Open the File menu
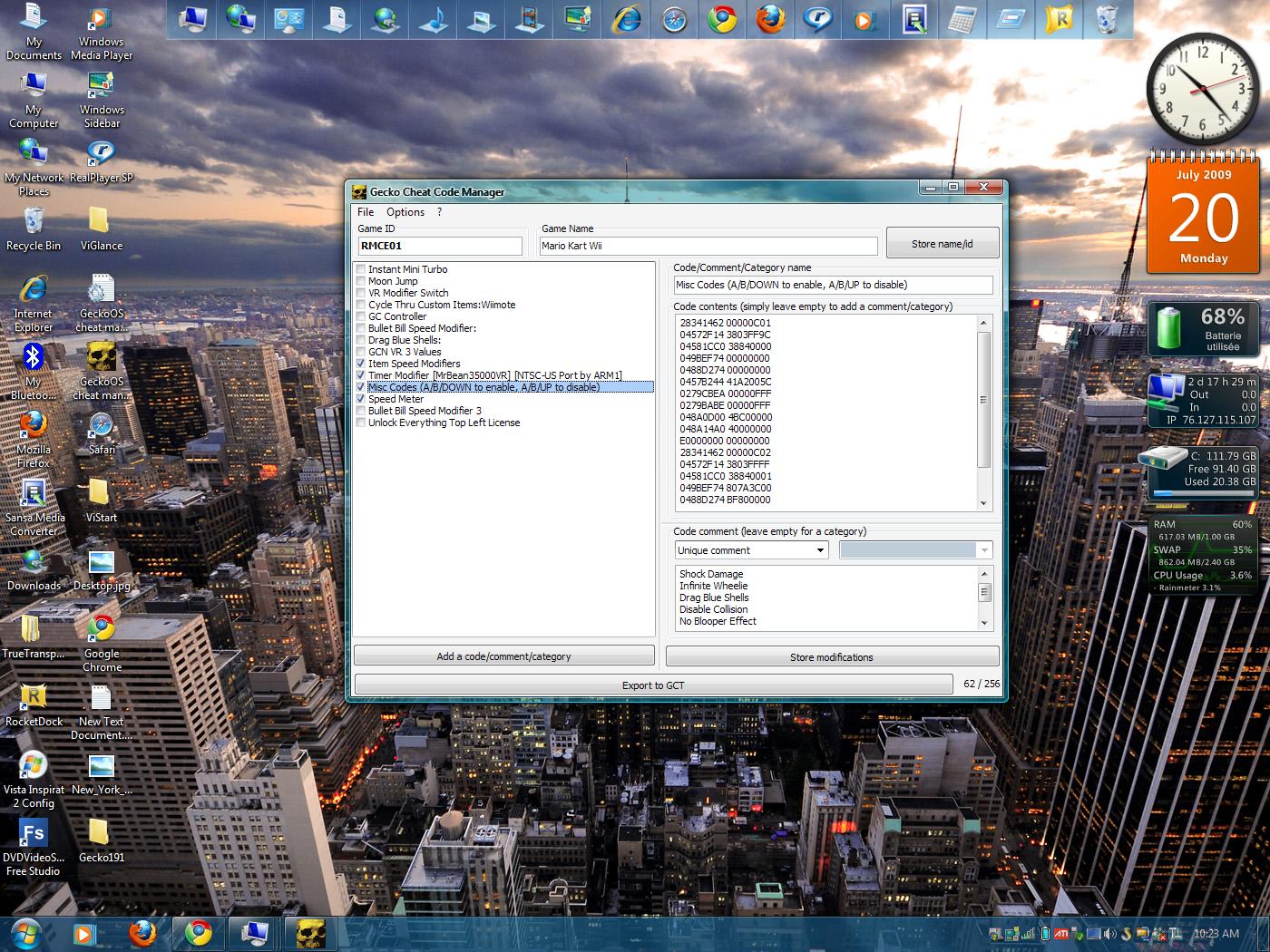The image size is (1270, 952). pos(366,212)
